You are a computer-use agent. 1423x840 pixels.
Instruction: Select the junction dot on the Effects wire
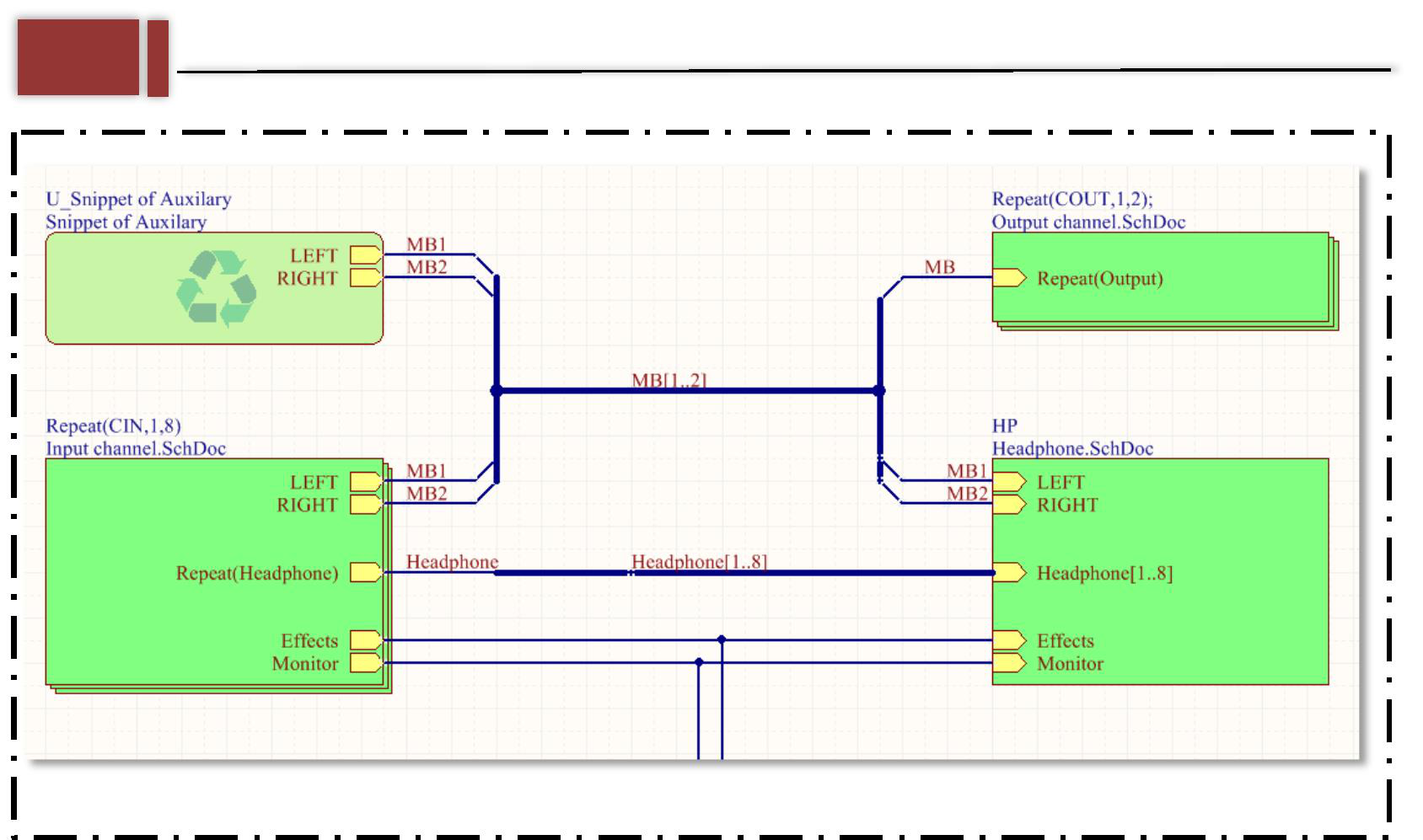pos(722,640)
